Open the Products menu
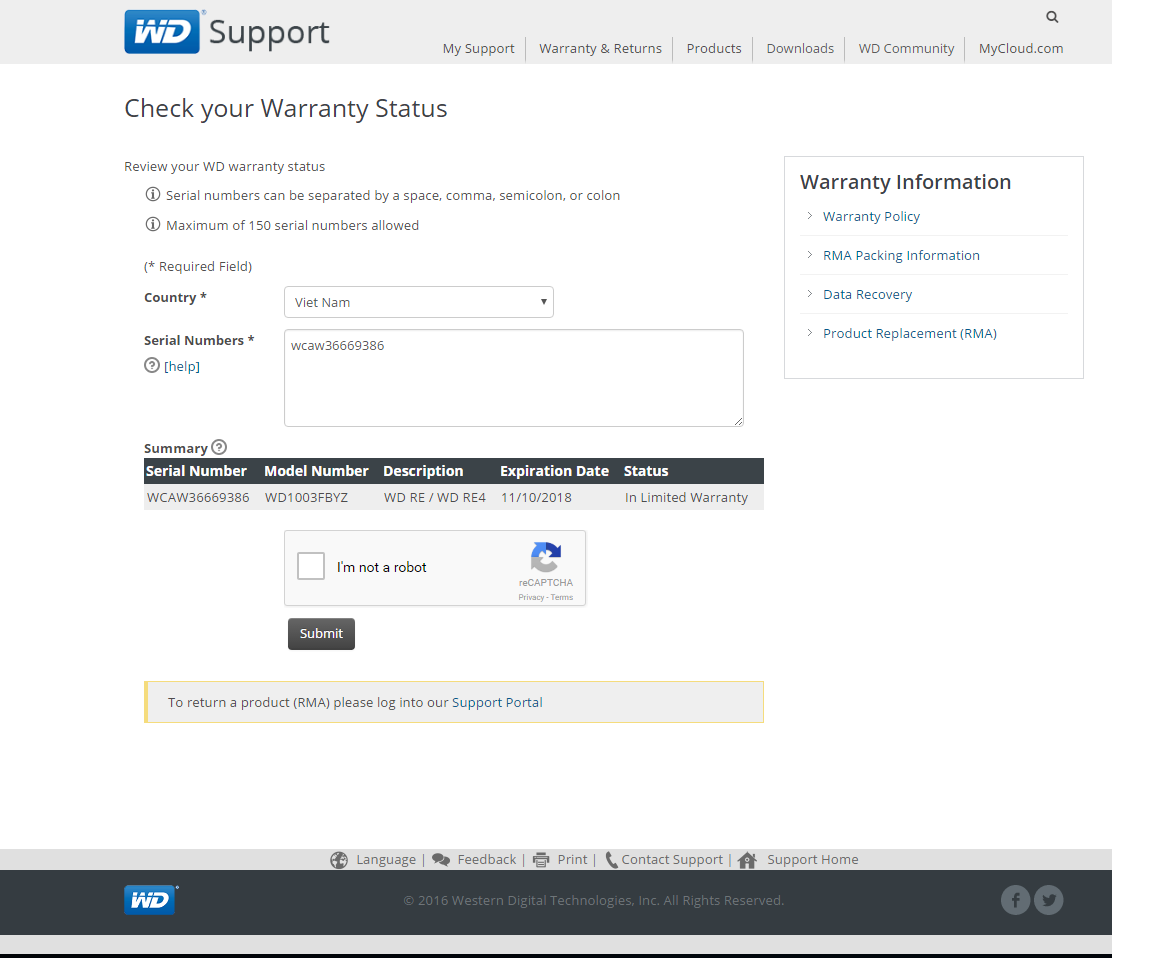Image resolution: width=1152 pixels, height=958 pixels. tap(714, 48)
